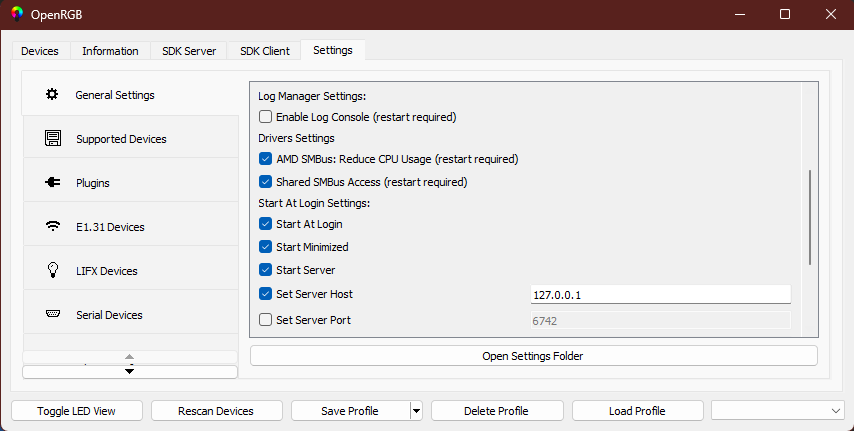The image size is (854, 431).
Task: Toggle Set Server Host checkbox
Action: [x=265, y=294]
